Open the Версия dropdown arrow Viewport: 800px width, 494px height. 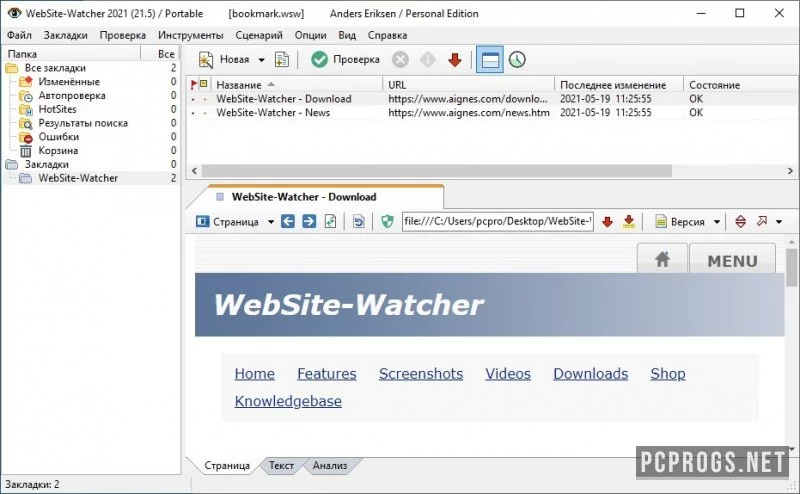717,222
